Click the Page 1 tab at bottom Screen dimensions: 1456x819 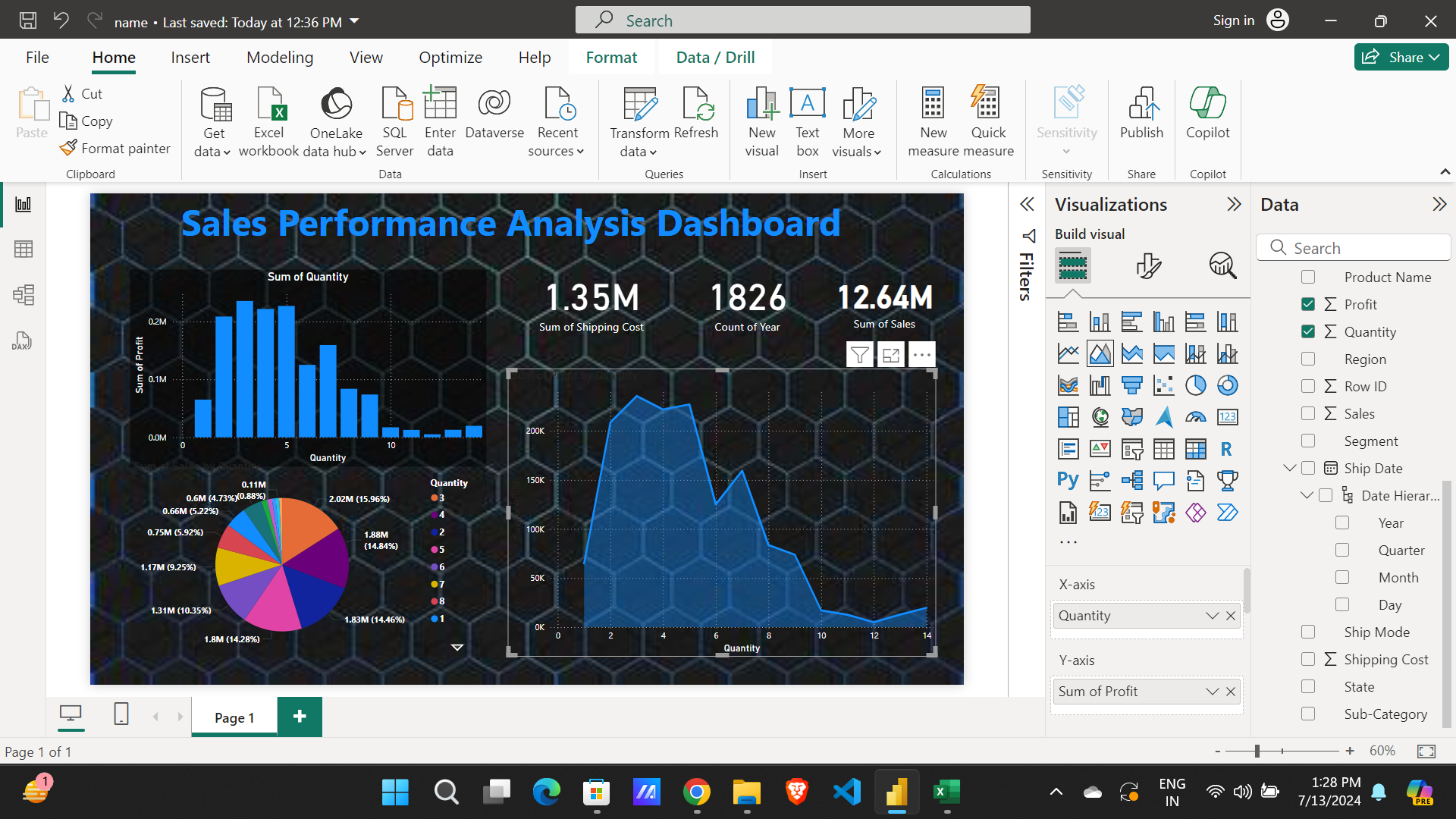pos(234,716)
